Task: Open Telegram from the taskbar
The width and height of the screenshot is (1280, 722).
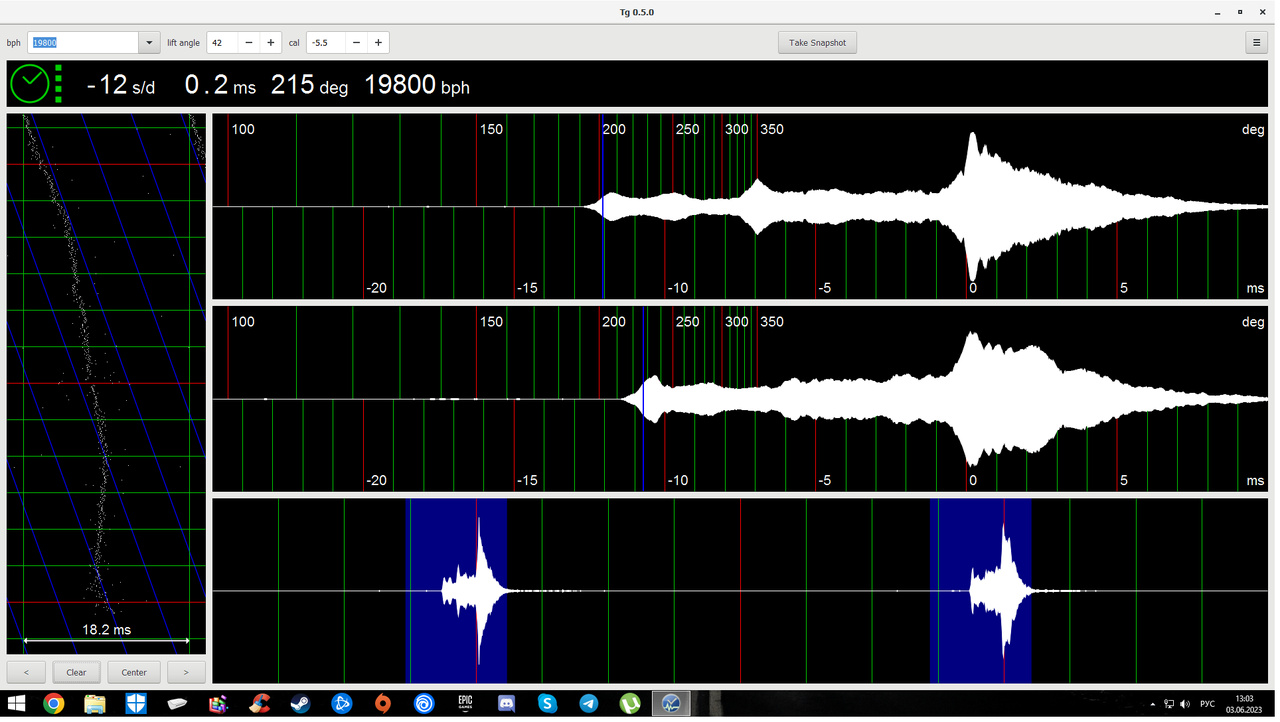Action: (589, 704)
